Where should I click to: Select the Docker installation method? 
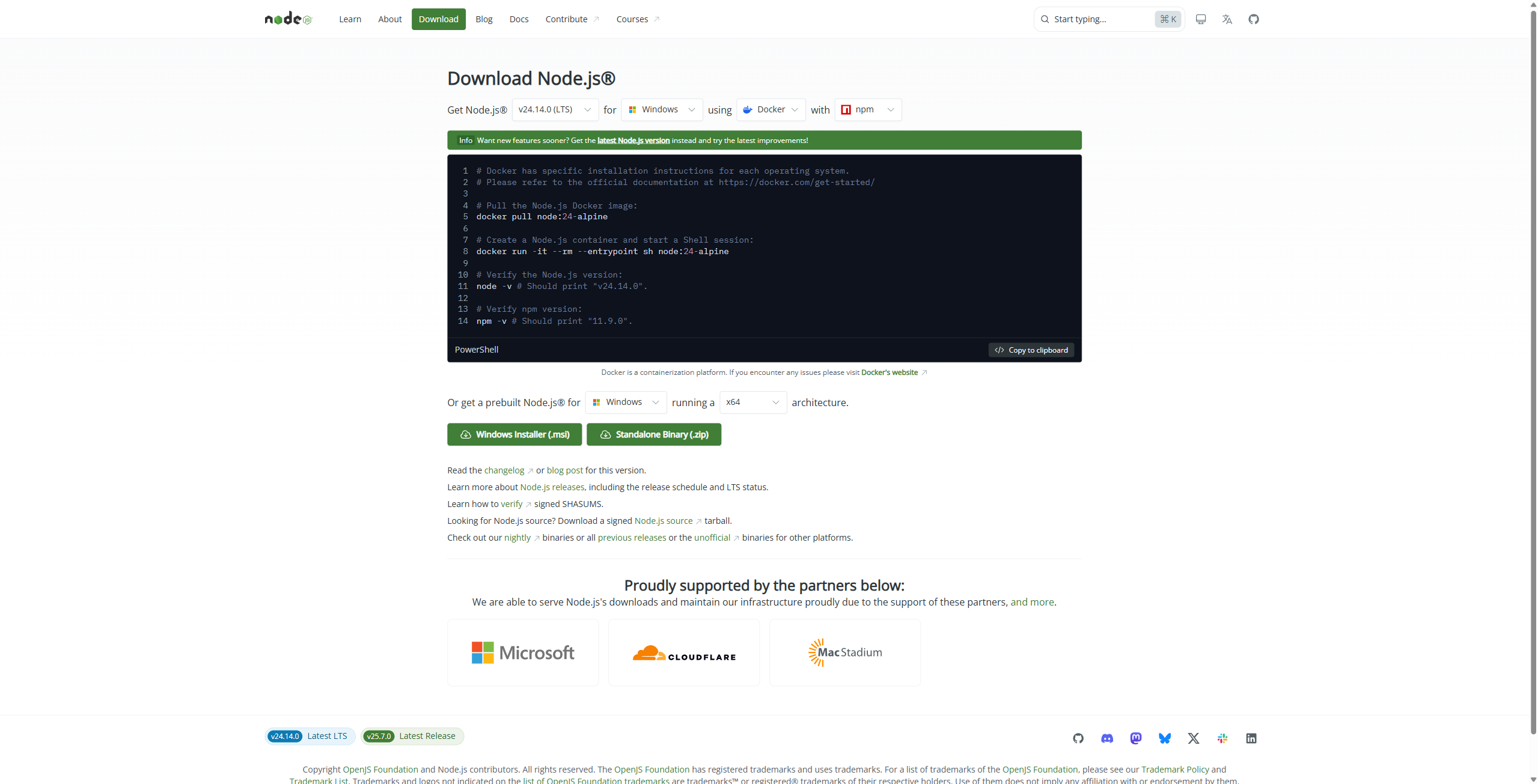(x=771, y=109)
